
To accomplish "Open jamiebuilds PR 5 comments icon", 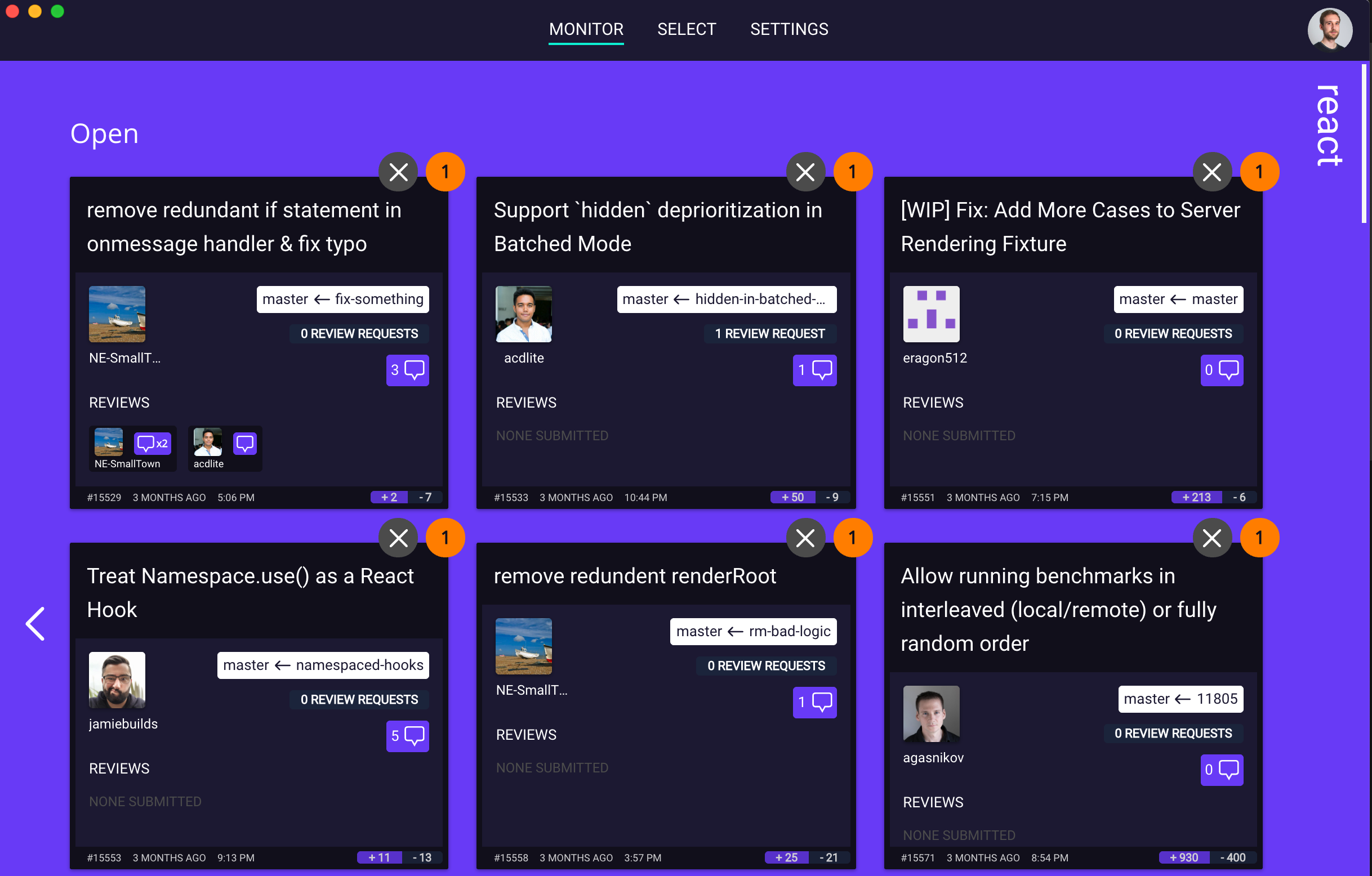I will (x=407, y=736).
